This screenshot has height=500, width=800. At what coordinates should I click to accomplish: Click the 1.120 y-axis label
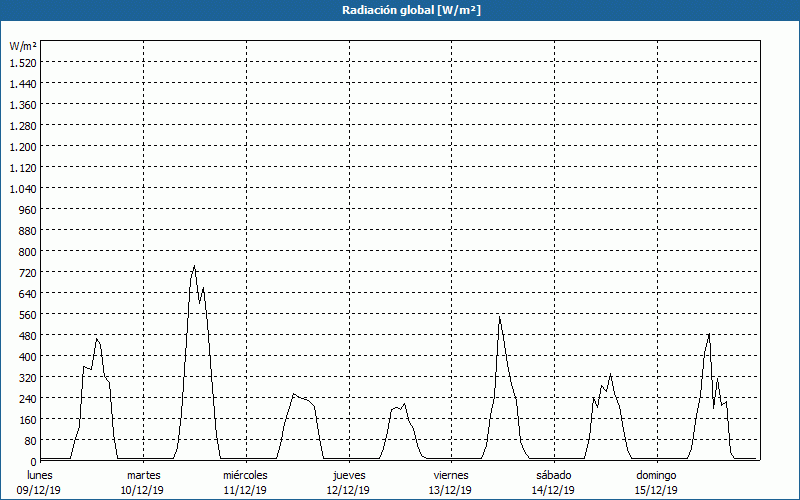click(23, 167)
